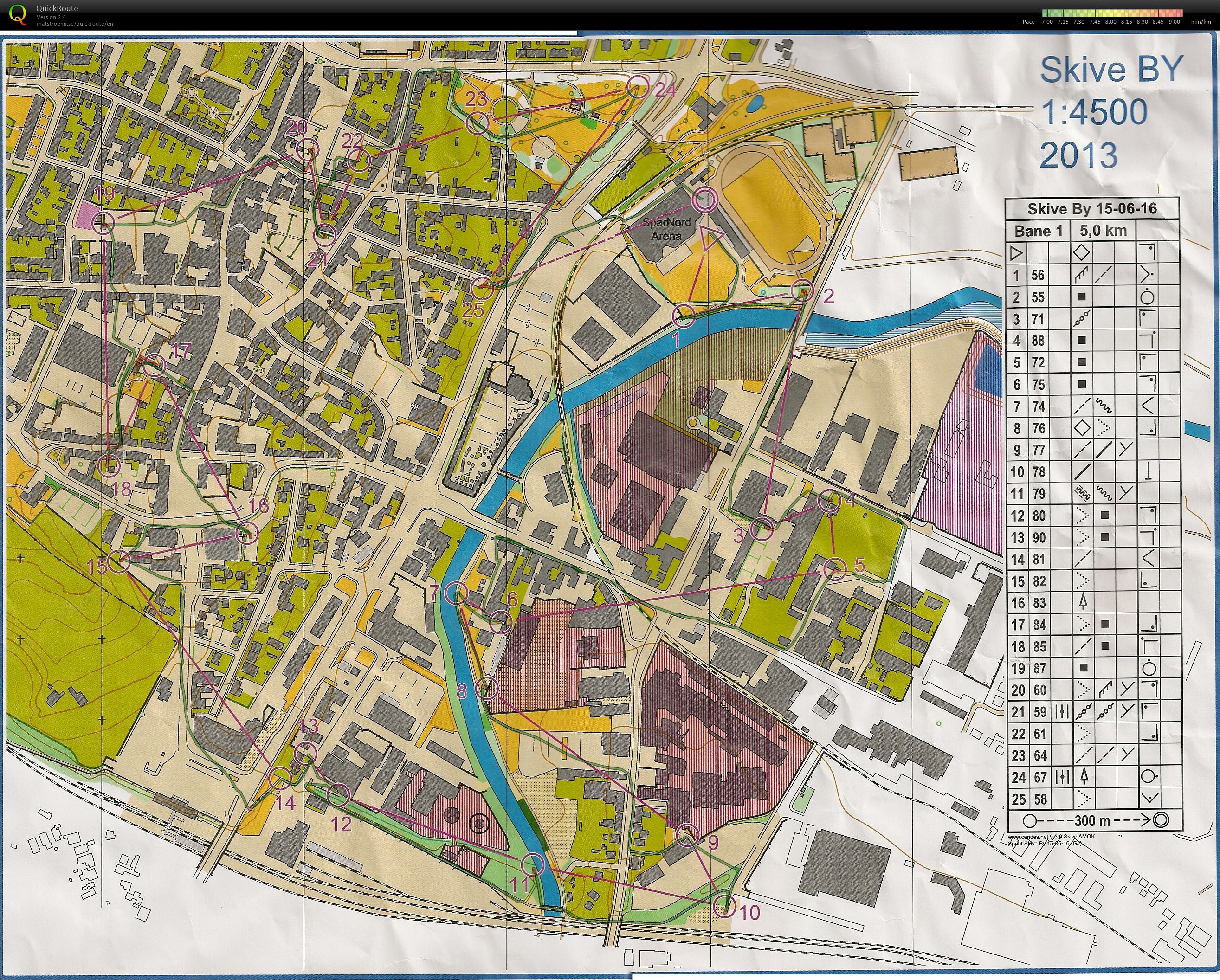Click the 'Skive By 15-06-16' table header
This screenshot has width=1220, height=980.
[x=1092, y=209]
